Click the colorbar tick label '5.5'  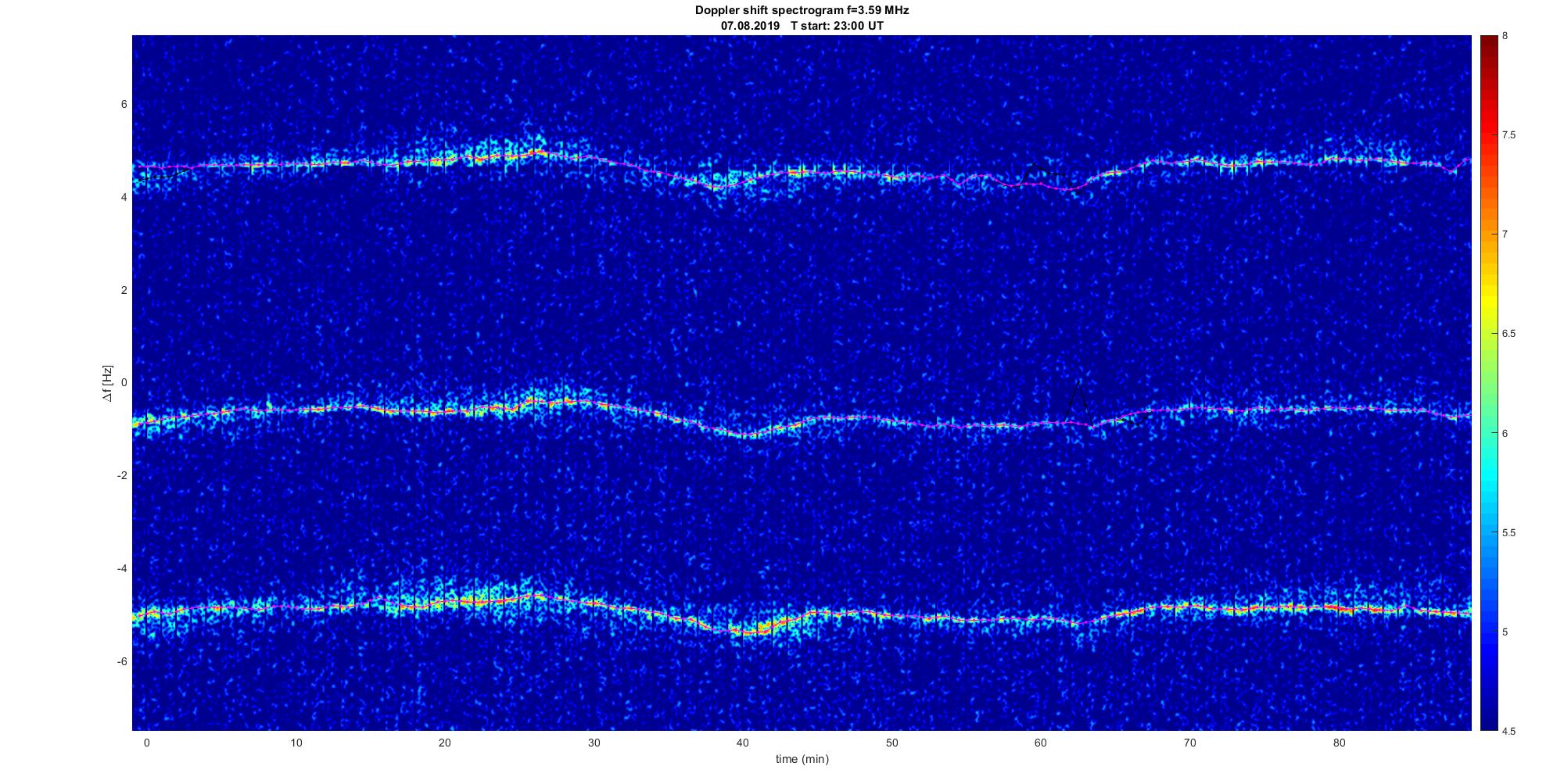(1508, 533)
